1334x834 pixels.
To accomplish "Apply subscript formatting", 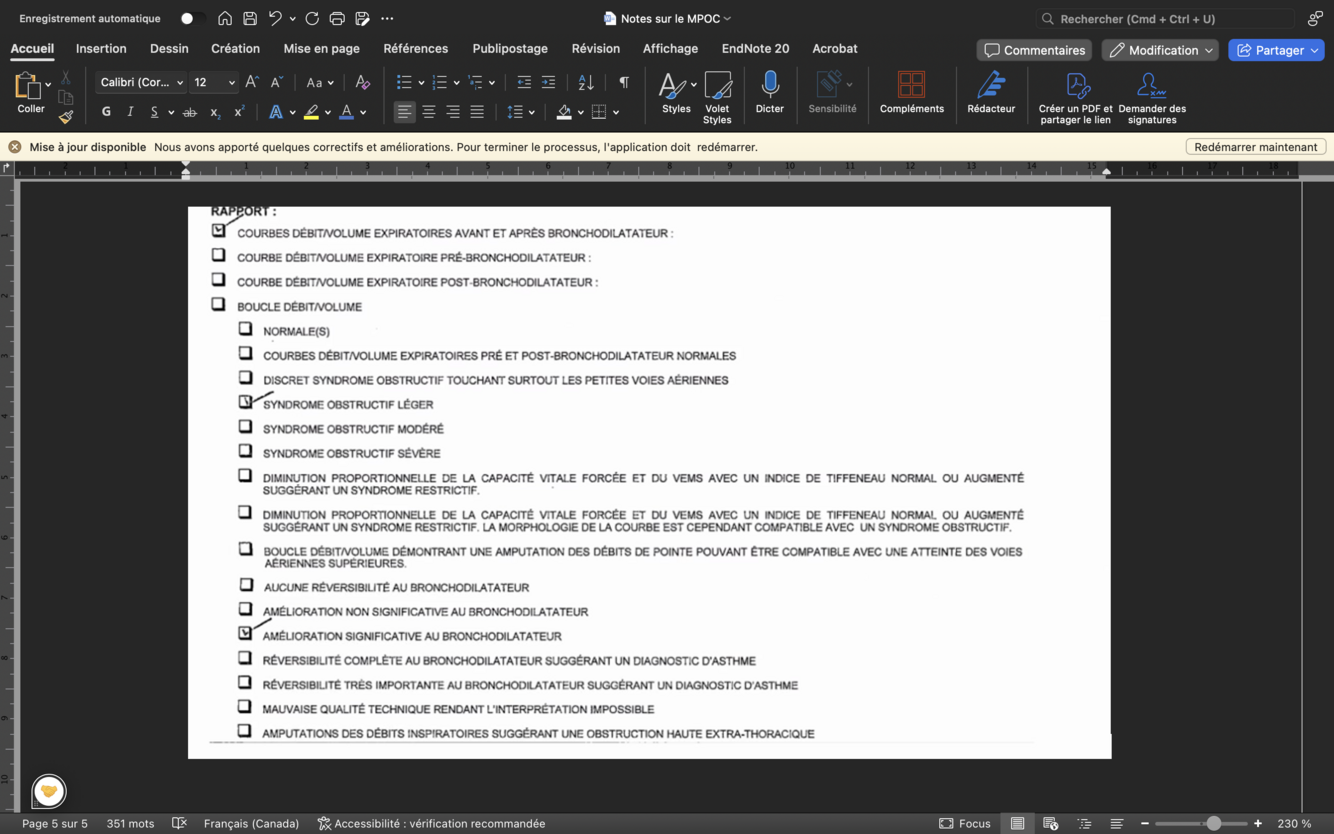I will [x=214, y=112].
